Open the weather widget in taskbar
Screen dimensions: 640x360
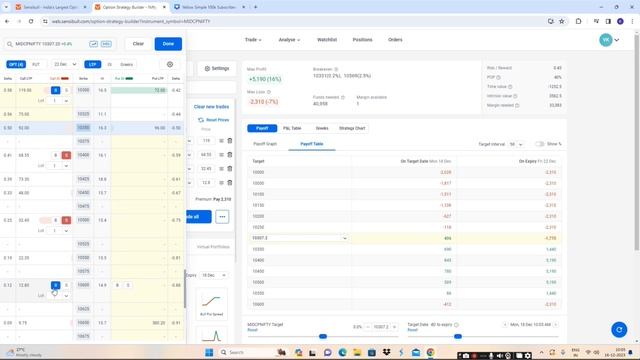[x=24, y=352]
